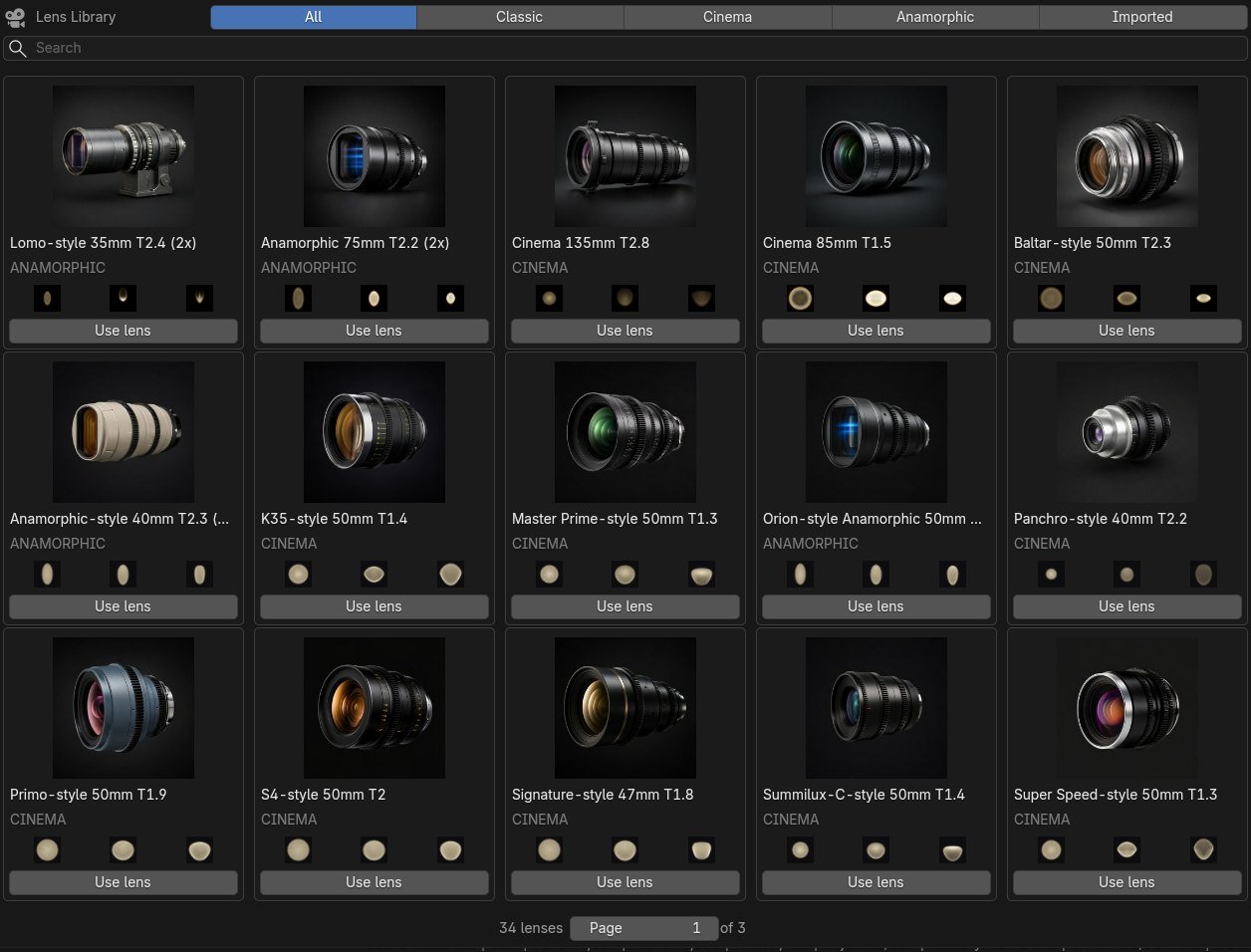Image resolution: width=1251 pixels, height=952 pixels.
Task: Click the Signature-style 47mm lens thumbnail
Action: (x=625, y=708)
